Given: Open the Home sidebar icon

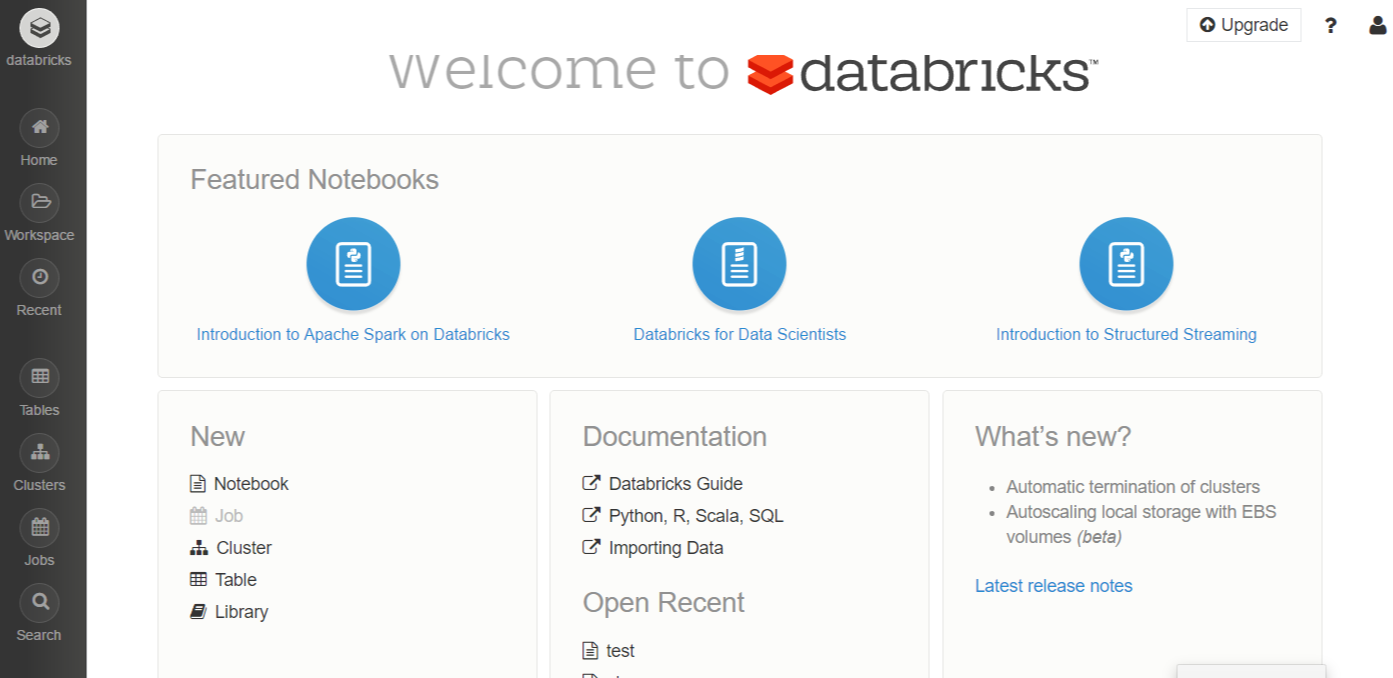Looking at the screenshot, I should tap(39, 127).
